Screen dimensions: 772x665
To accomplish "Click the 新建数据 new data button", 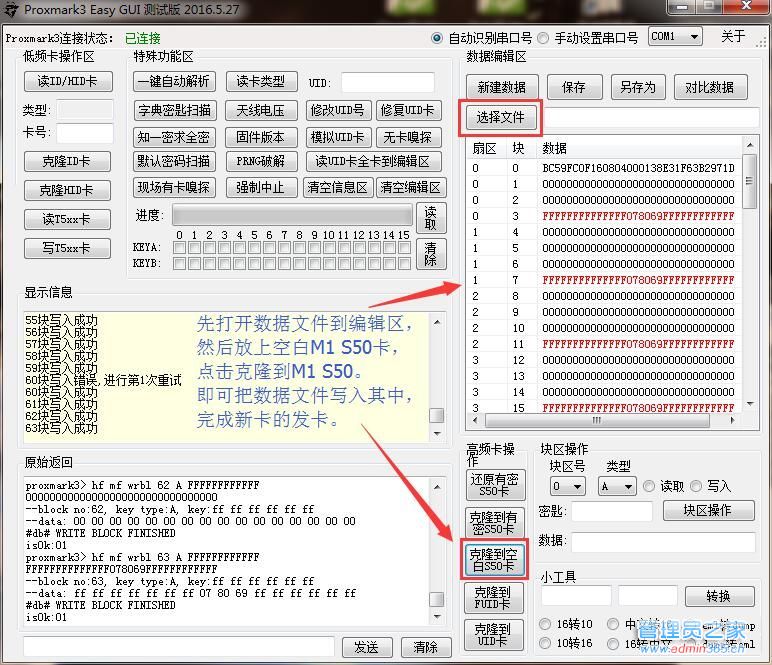I will click(x=502, y=87).
